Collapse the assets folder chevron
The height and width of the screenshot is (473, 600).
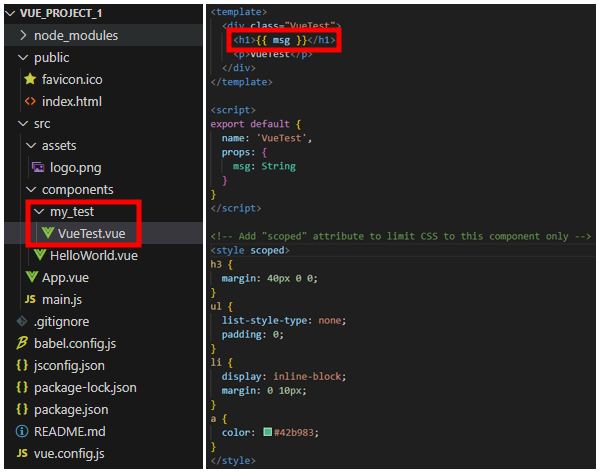click(x=31, y=145)
